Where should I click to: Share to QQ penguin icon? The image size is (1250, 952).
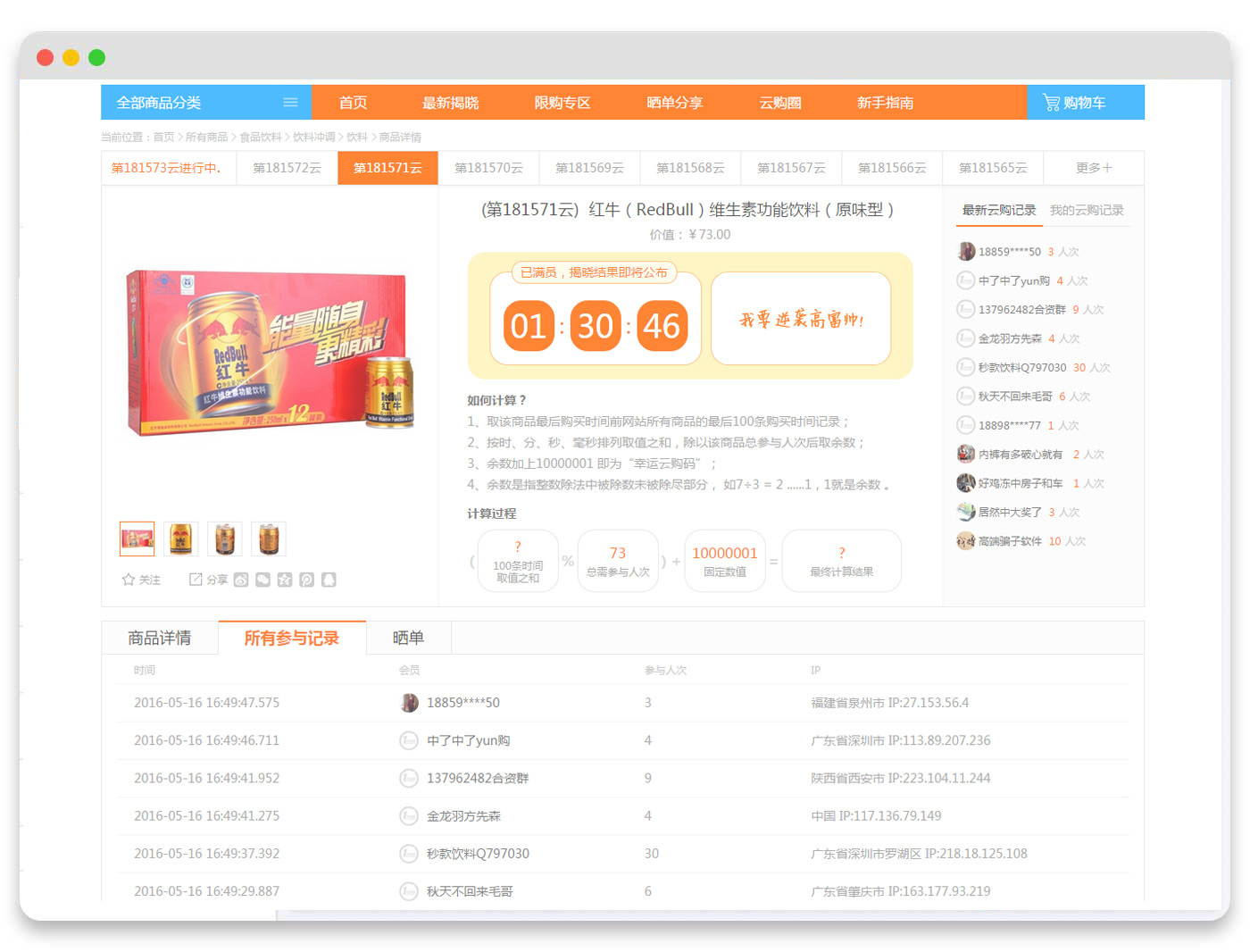pos(329,580)
